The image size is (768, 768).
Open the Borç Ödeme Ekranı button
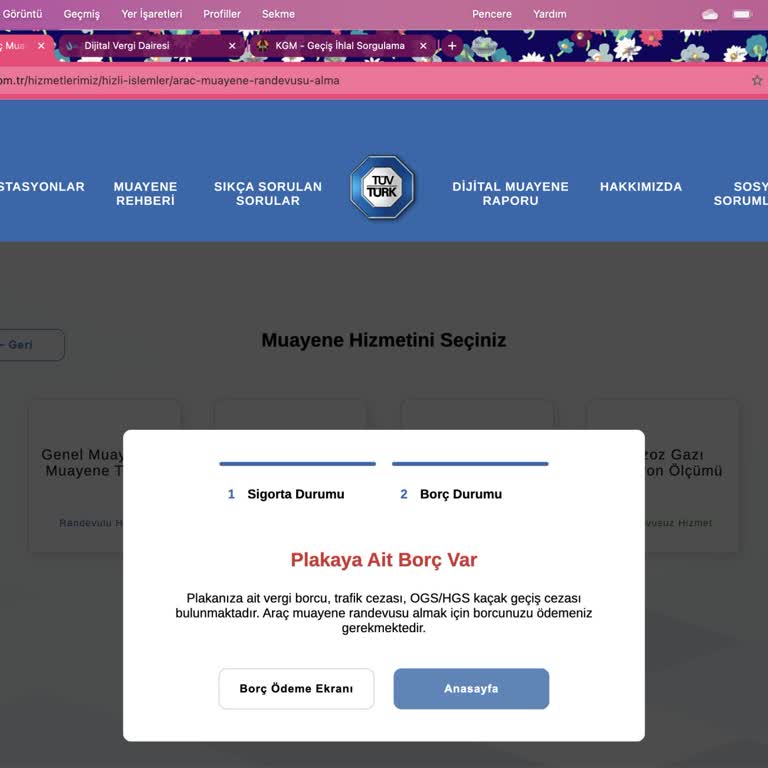296,688
